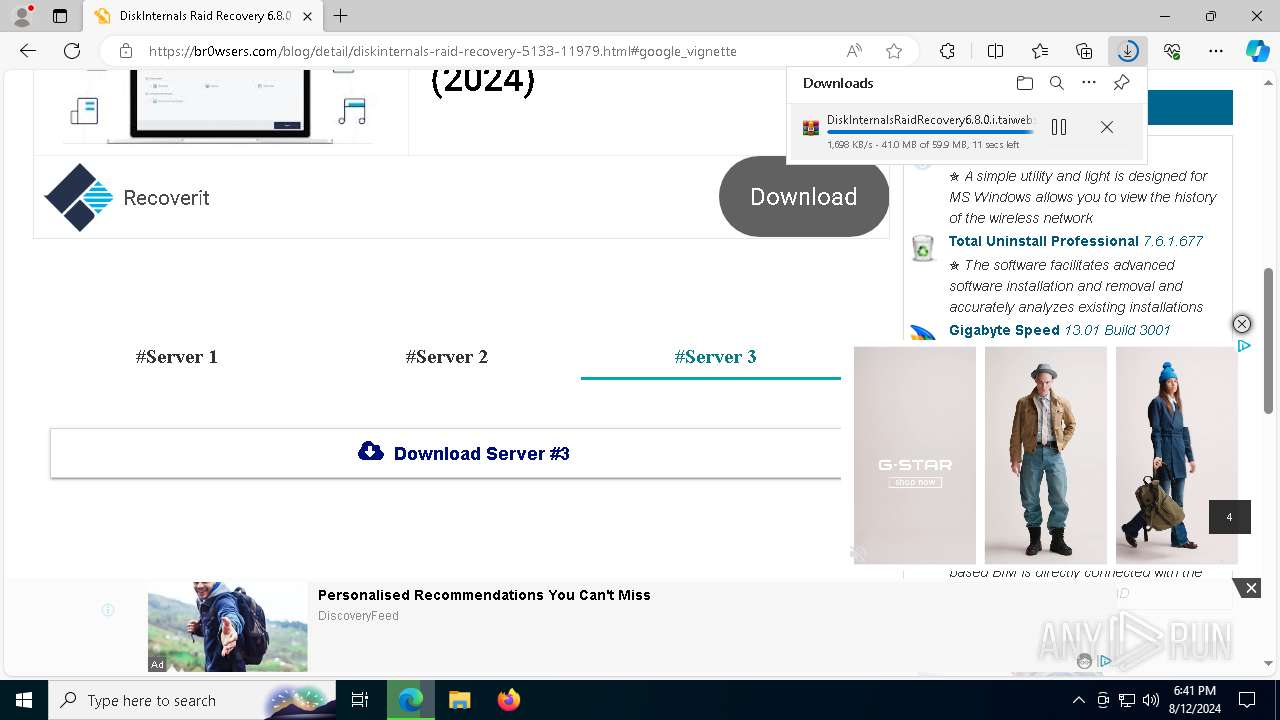
Task: Launch Firefox from taskbar
Action: click(x=508, y=700)
